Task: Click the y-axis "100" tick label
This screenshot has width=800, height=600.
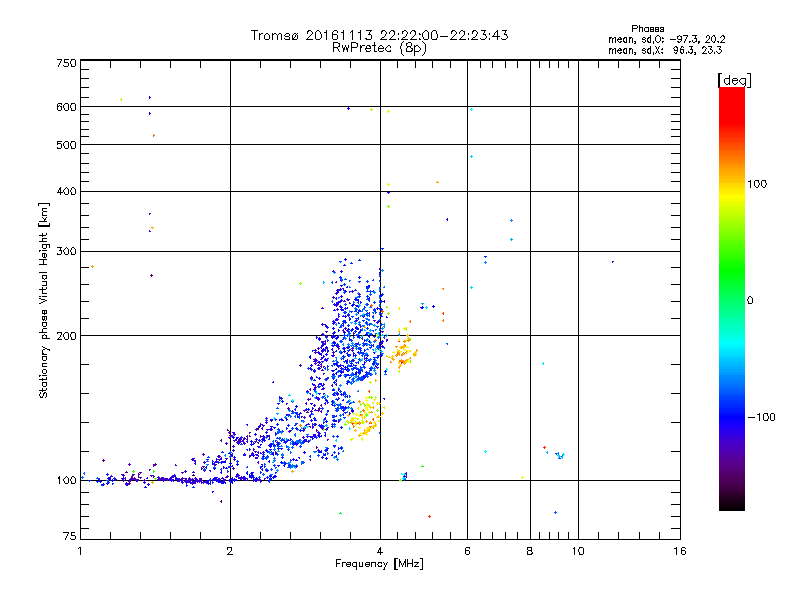Action: click(67, 481)
